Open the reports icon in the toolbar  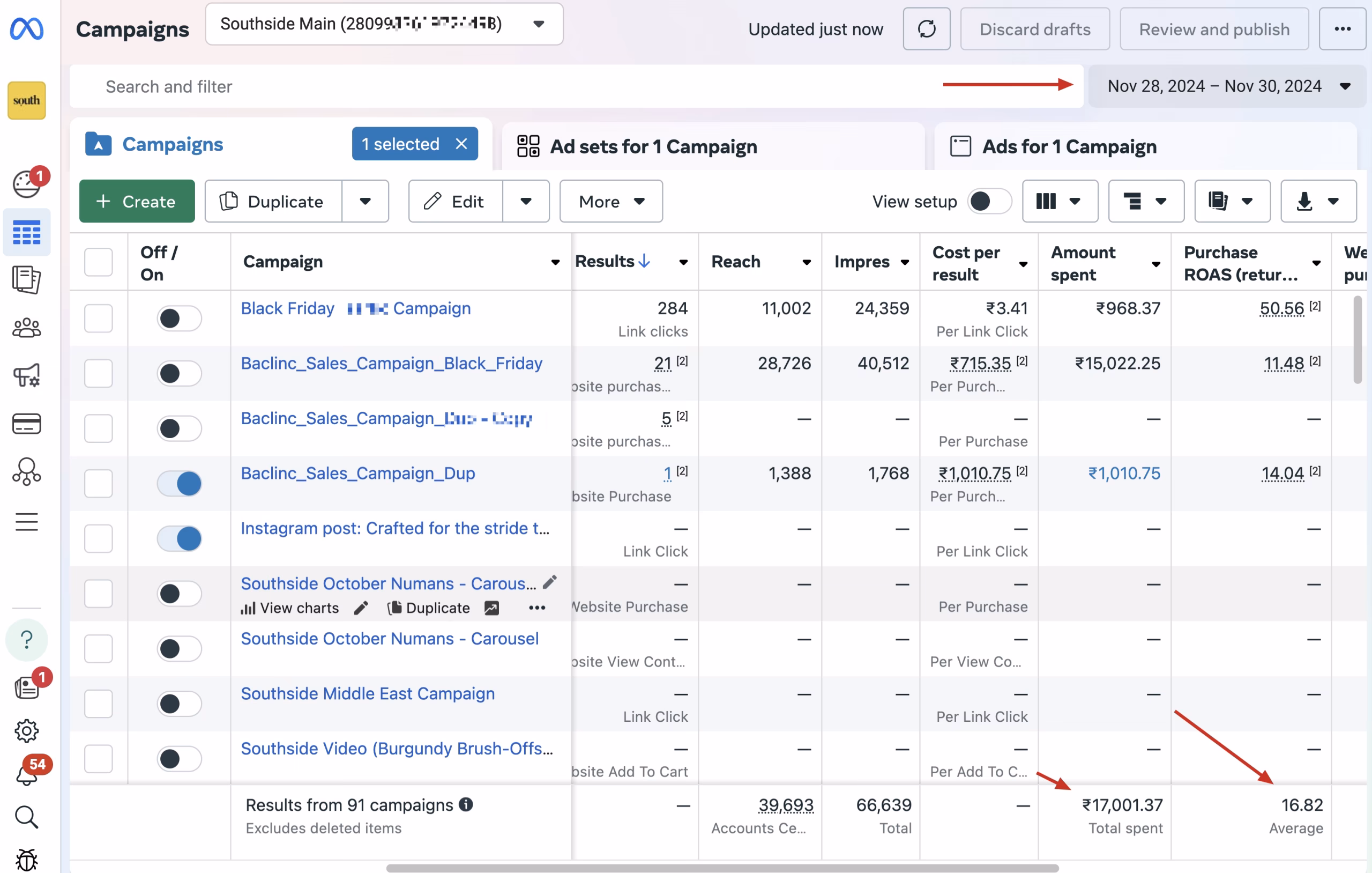click(x=1231, y=201)
